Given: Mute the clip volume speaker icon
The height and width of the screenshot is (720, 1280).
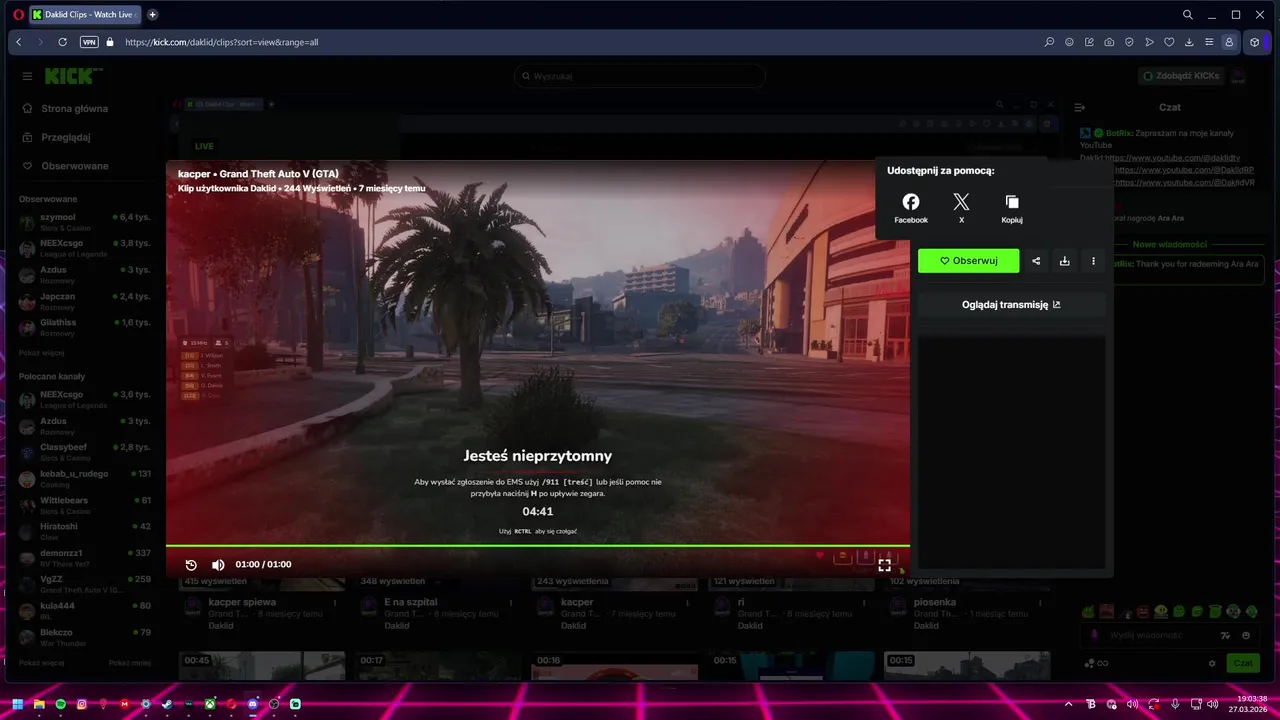Looking at the screenshot, I should tap(218, 565).
